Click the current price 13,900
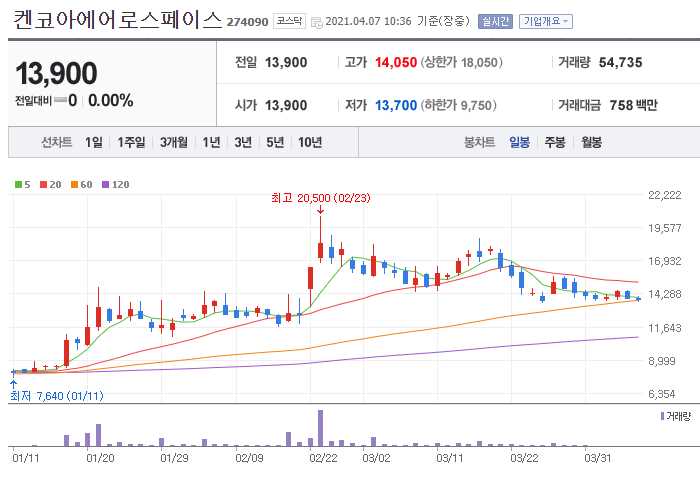Viewport: 700px width, 479px height. (56, 73)
